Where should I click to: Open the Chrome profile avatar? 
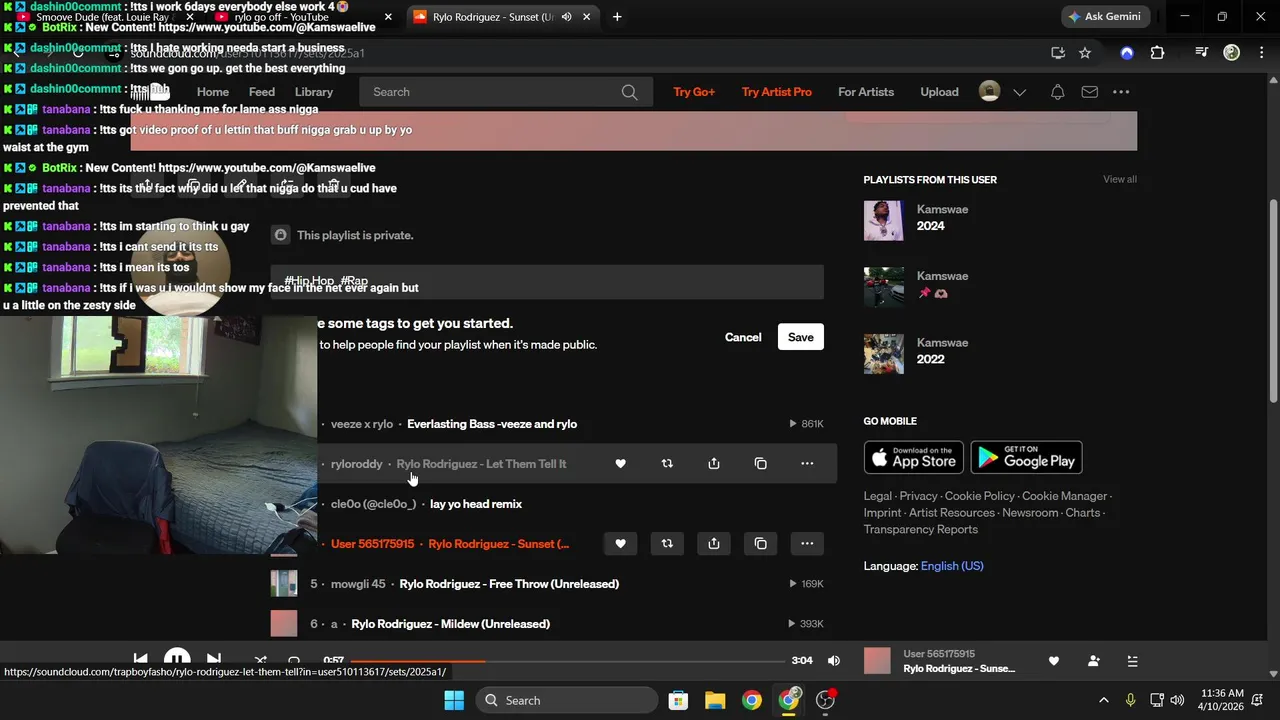pos(1232,53)
